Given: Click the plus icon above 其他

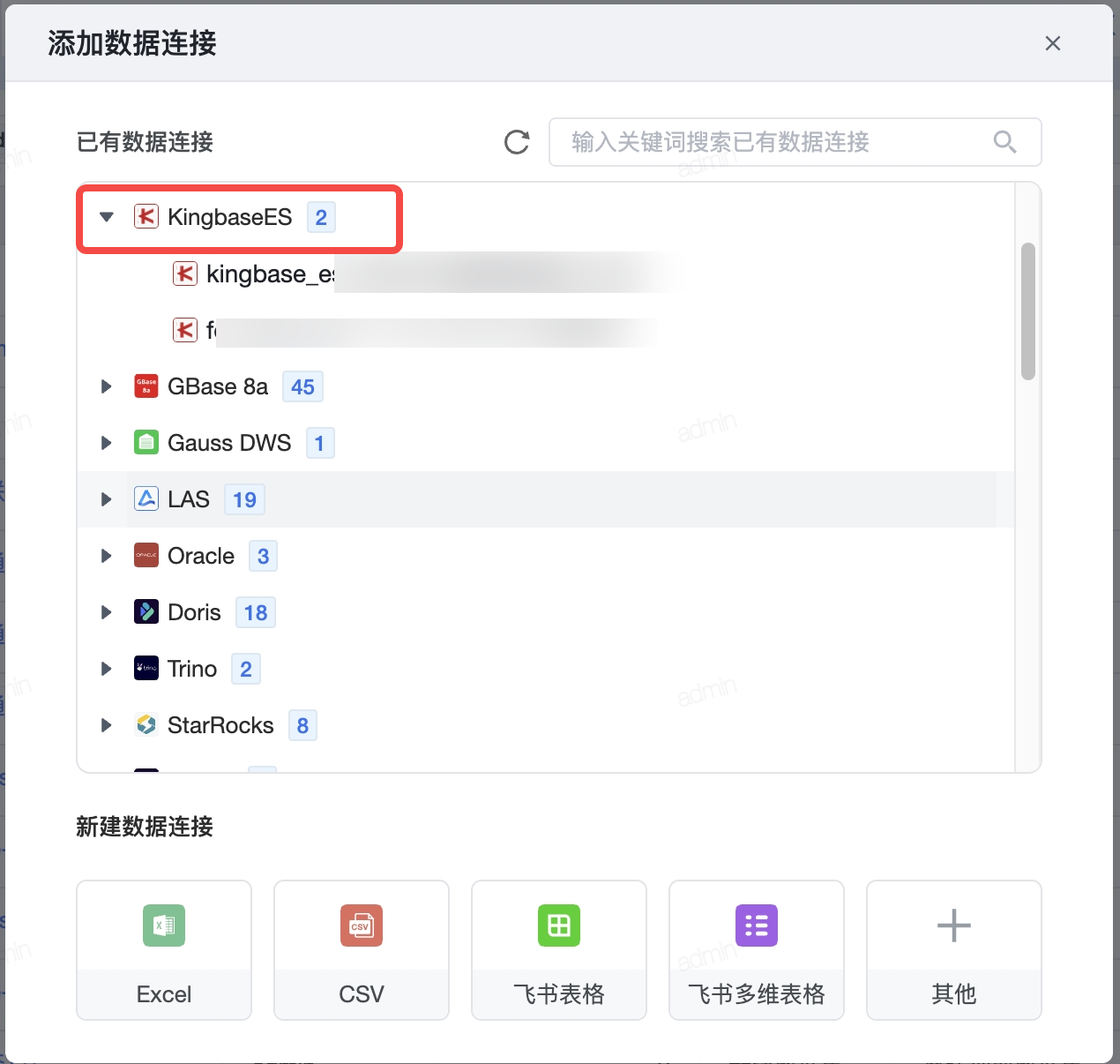Looking at the screenshot, I should click(x=954, y=925).
